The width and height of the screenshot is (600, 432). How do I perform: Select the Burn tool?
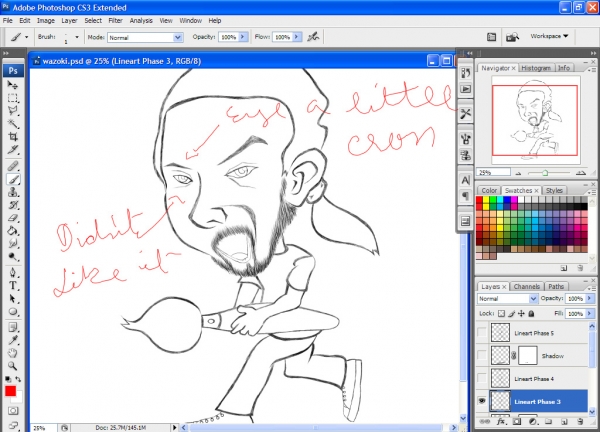13,256
